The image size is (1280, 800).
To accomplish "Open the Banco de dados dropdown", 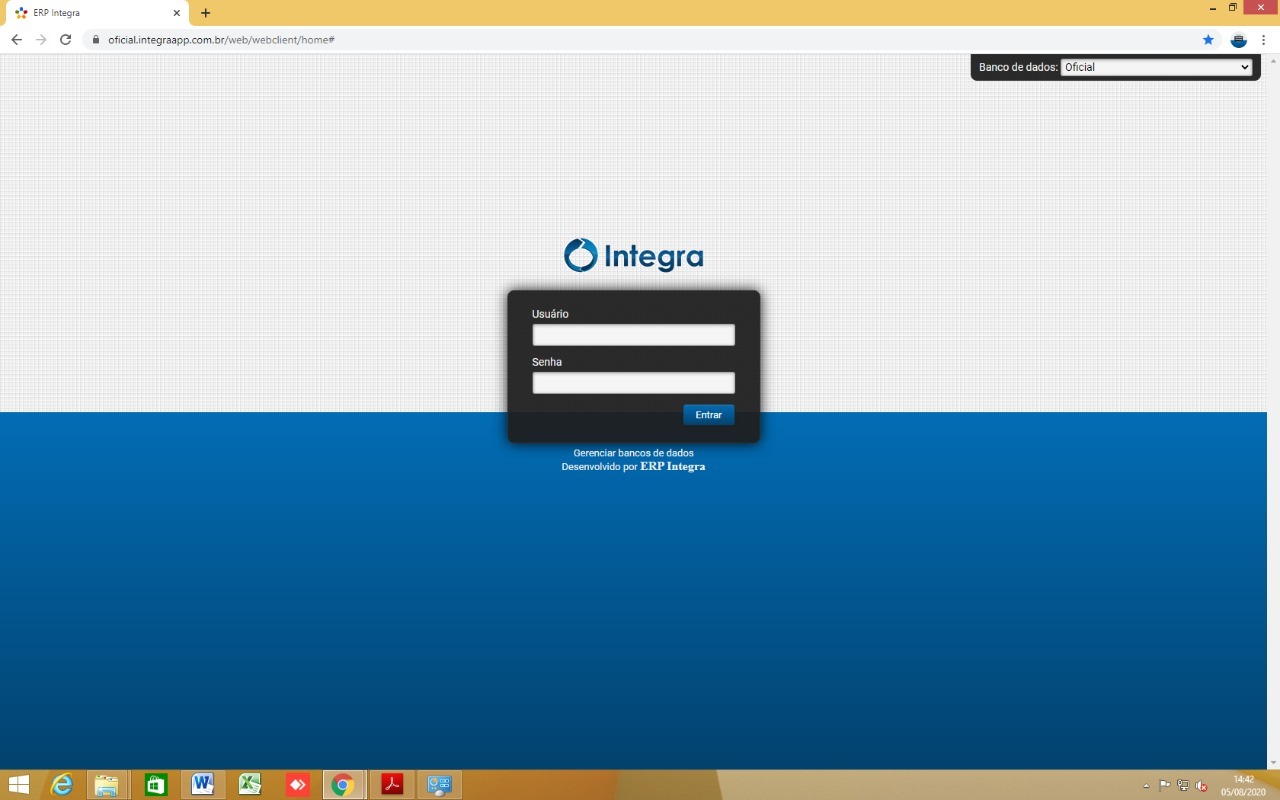I will pyautogui.click(x=1156, y=67).
